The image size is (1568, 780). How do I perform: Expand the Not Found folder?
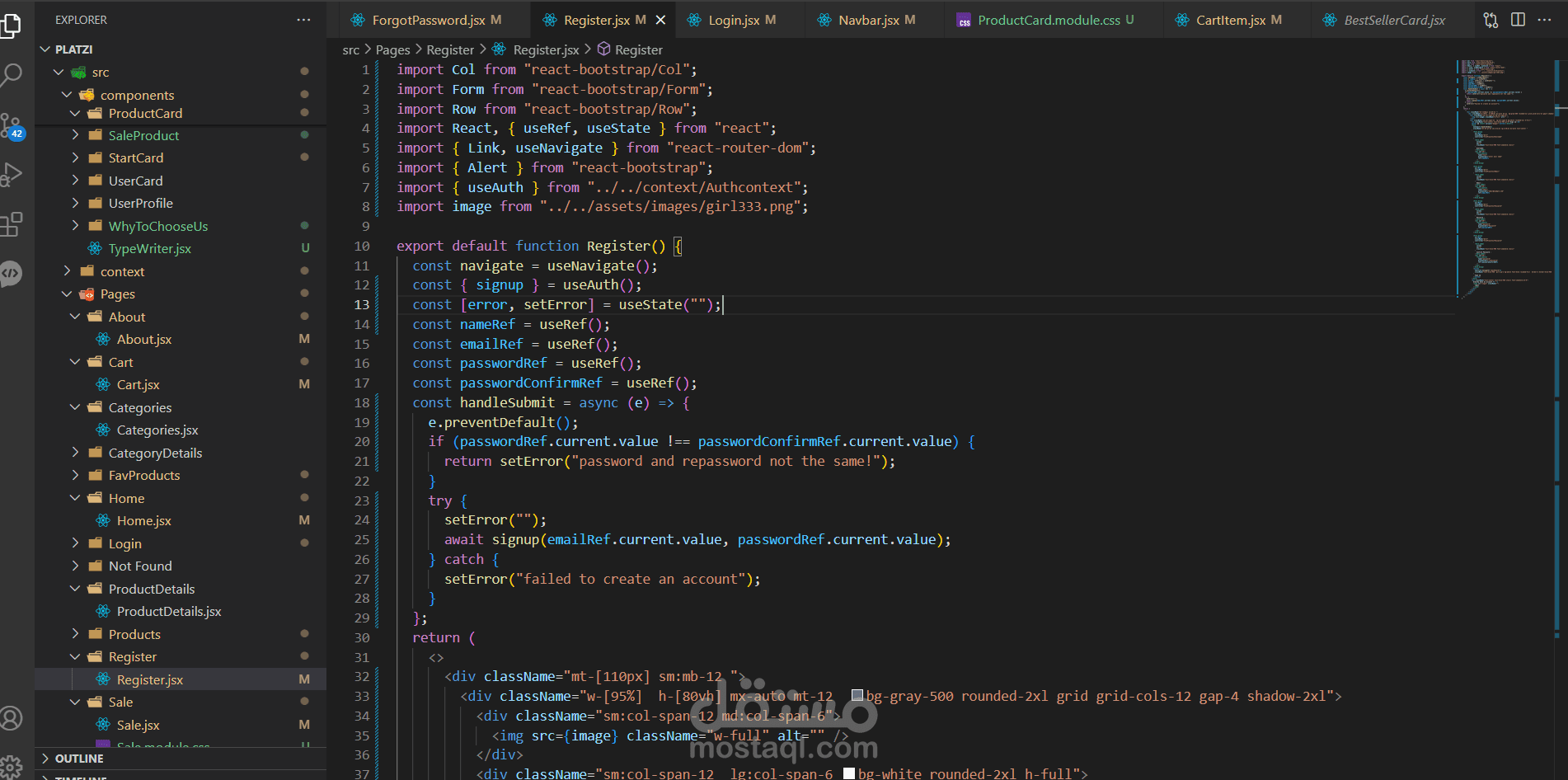click(75, 566)
